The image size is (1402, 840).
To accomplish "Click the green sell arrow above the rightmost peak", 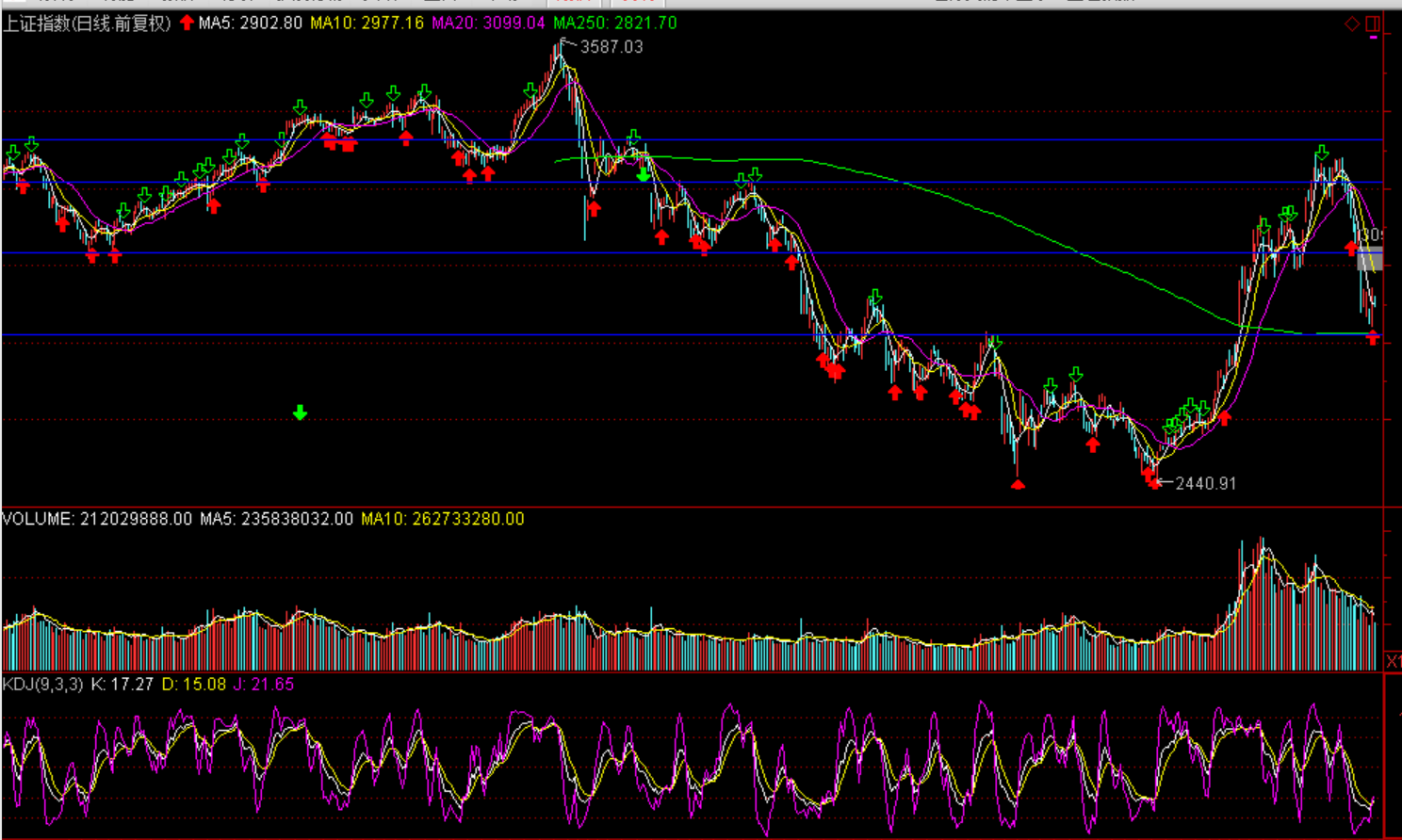I will pyautogui.click(x=1322, y=153).
